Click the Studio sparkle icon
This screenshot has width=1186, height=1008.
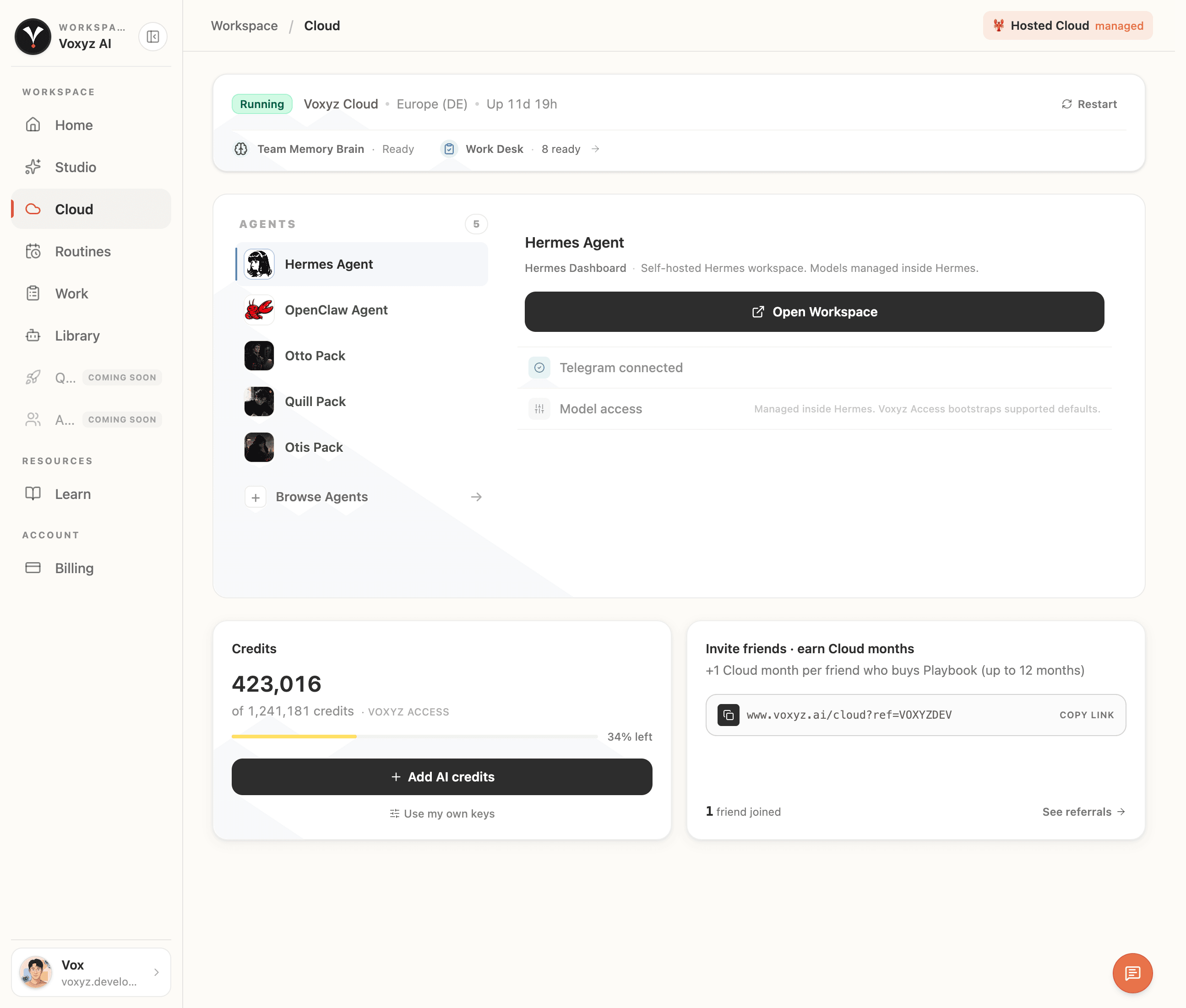pyautogui.click(x=33, y=167)
